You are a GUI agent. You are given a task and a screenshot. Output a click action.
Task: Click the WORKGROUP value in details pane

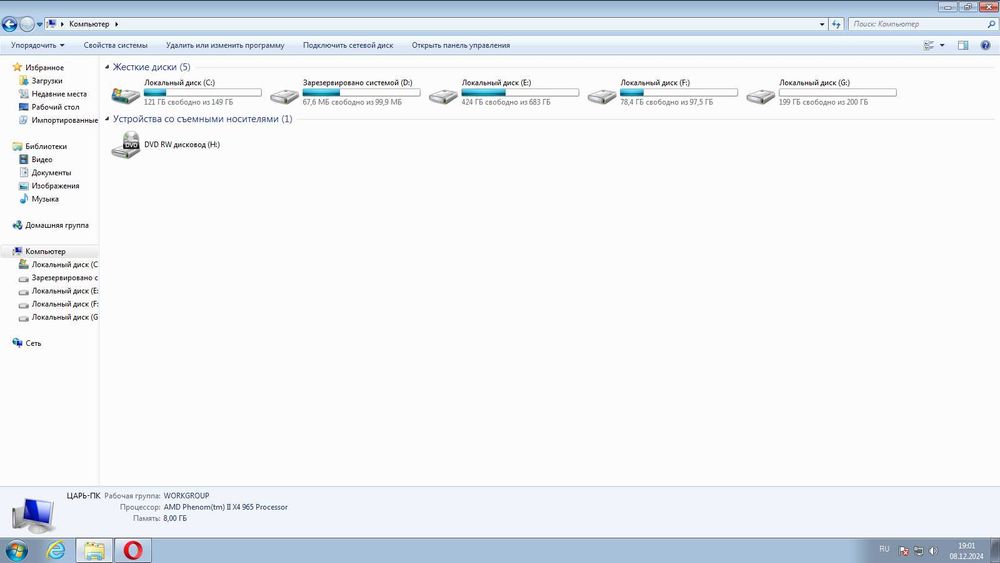click(186, 495)
